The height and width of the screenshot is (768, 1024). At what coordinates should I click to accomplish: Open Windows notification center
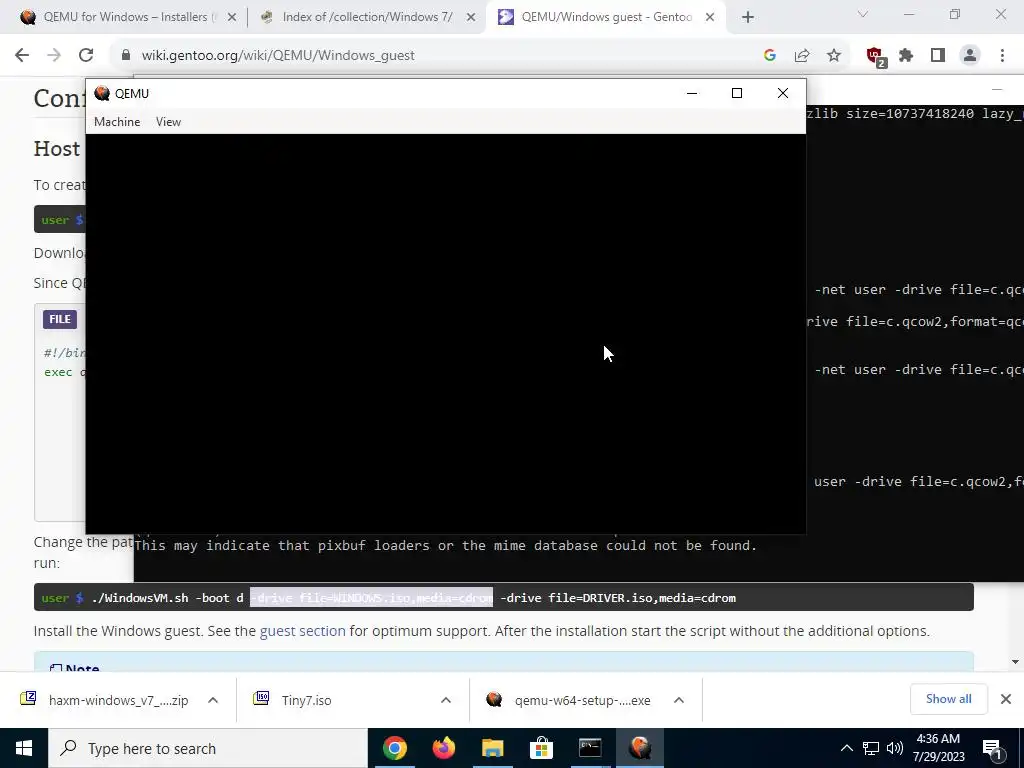click(x=993, y=748)
